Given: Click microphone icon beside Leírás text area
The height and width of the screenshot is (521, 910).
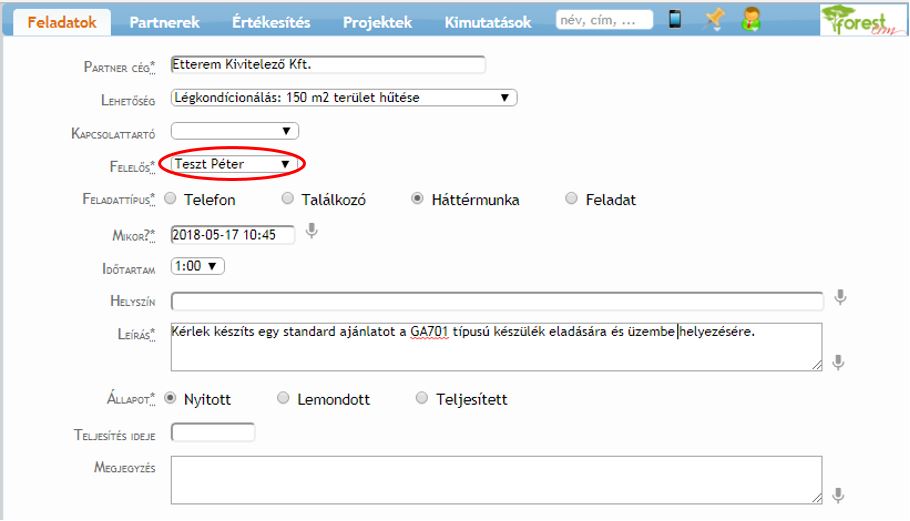Looking at the screenshot, I should [x=838, y=362].
